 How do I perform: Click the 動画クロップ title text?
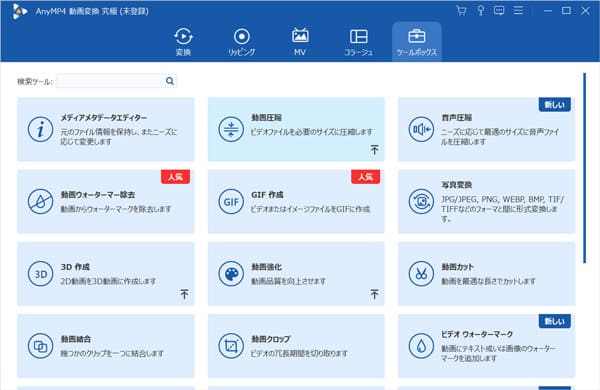[x=271, y=339]
